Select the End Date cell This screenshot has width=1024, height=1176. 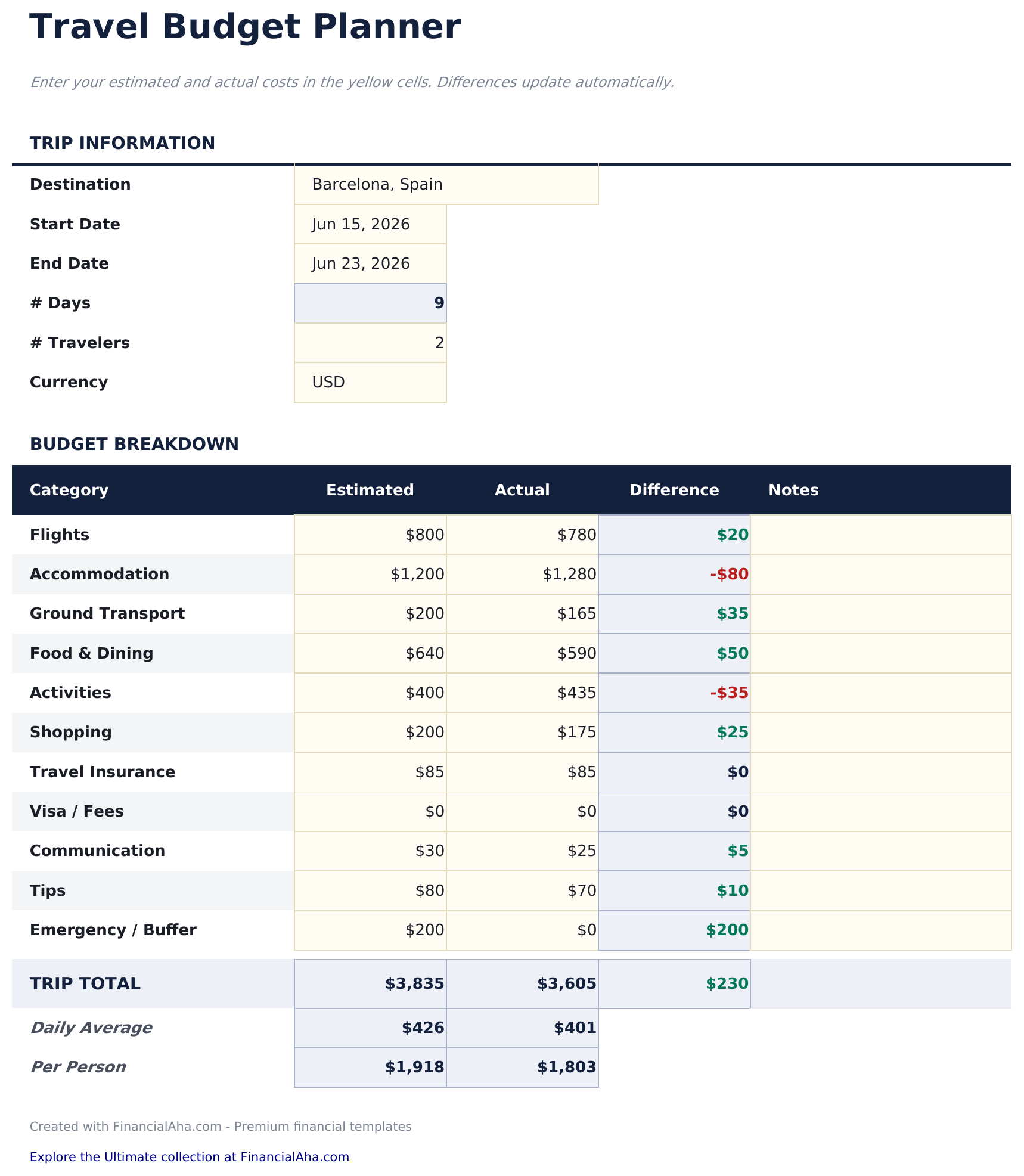370,264
